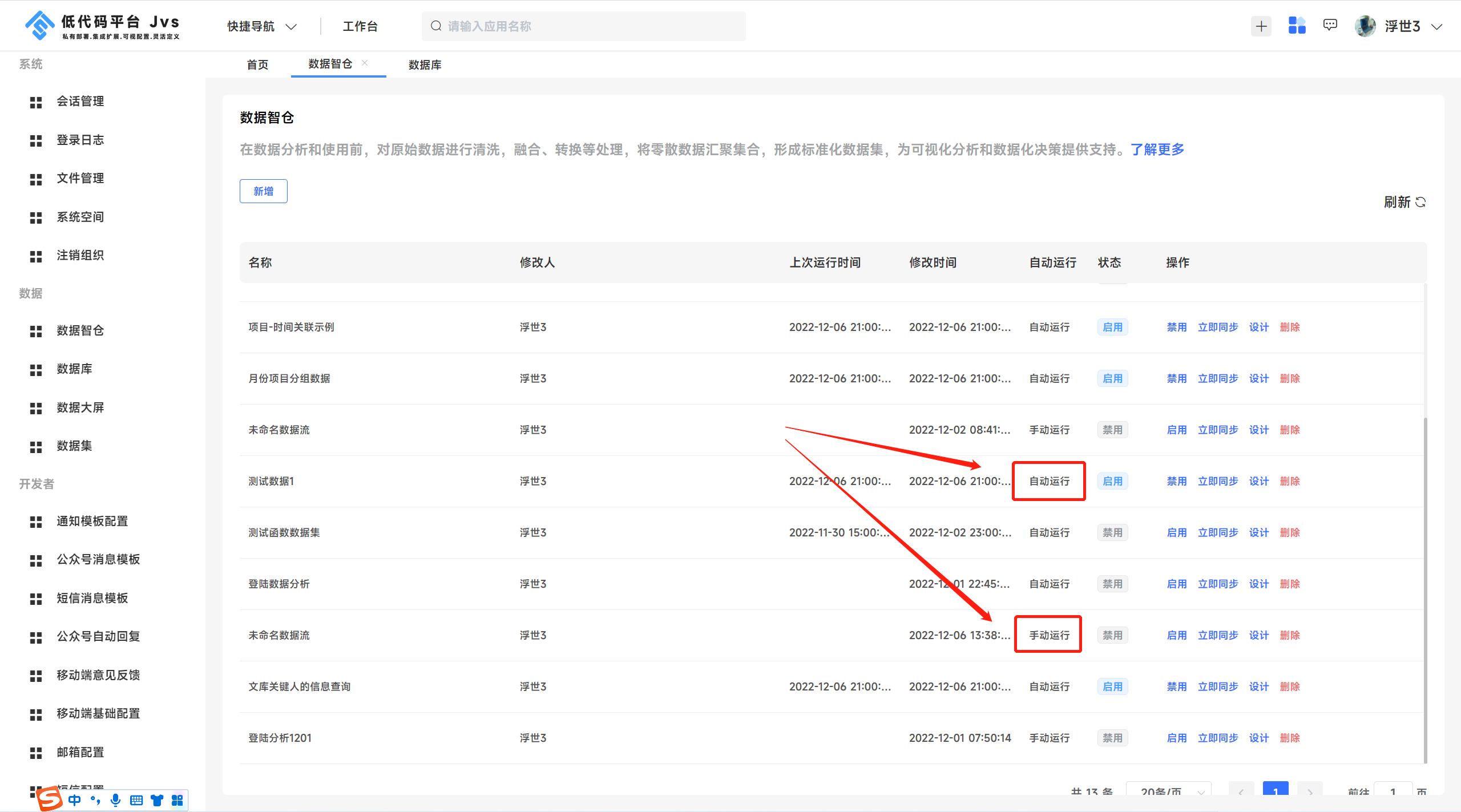
Task: Open 邮箱配置 in the sidebar
Action: pyautogui.click(x=80, y=752)
